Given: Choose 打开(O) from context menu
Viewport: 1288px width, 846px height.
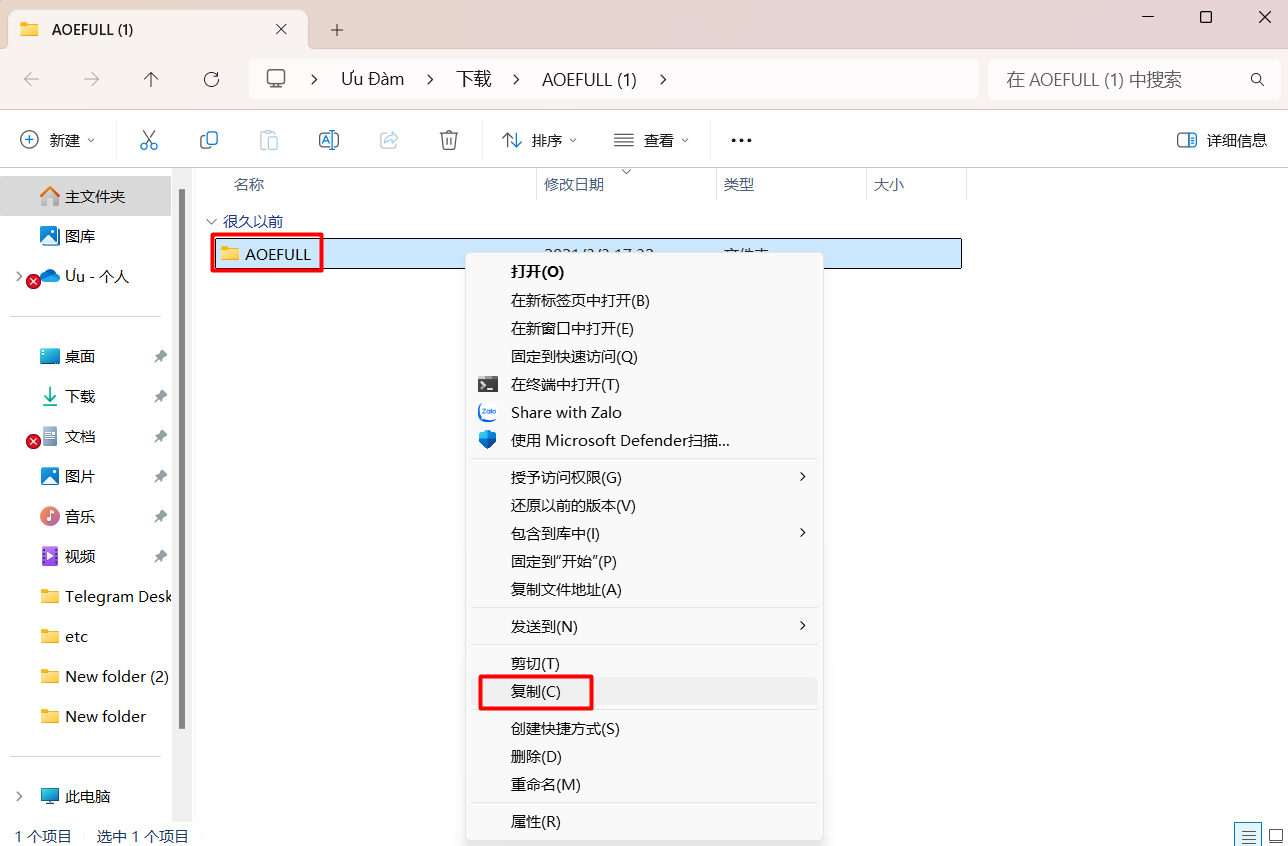Looking at the screenshot, I should [644, 272].
